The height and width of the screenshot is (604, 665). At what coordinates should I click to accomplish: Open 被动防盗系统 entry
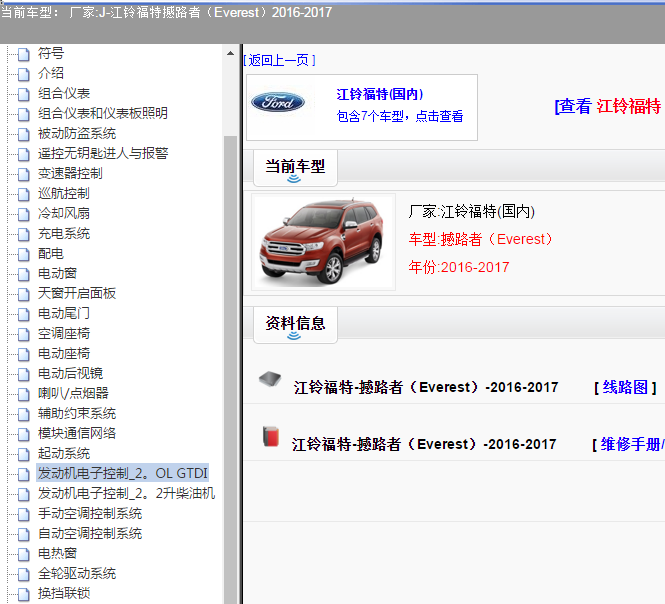[x=76, y=133]
